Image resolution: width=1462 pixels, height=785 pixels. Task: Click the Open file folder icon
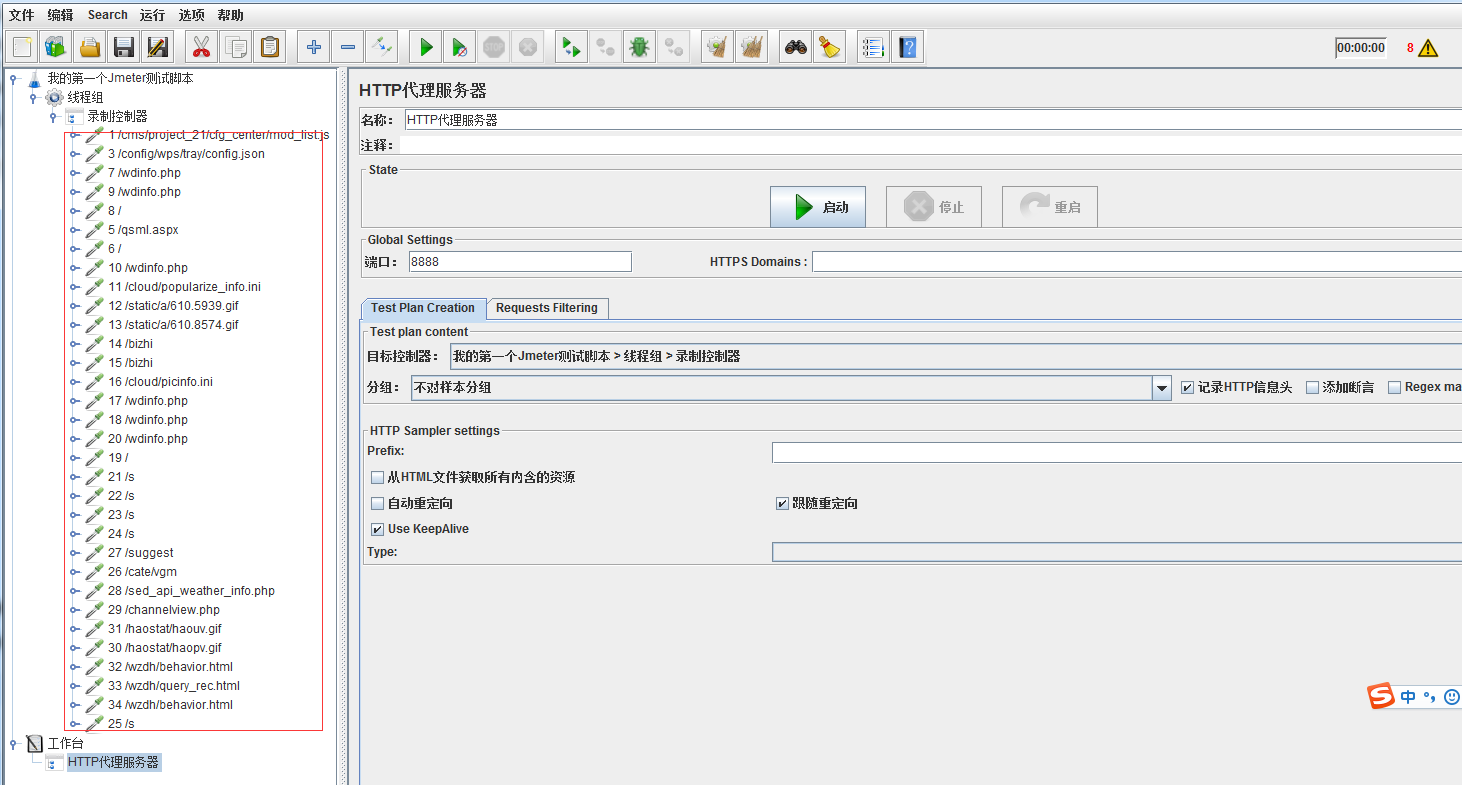point(90,46)
